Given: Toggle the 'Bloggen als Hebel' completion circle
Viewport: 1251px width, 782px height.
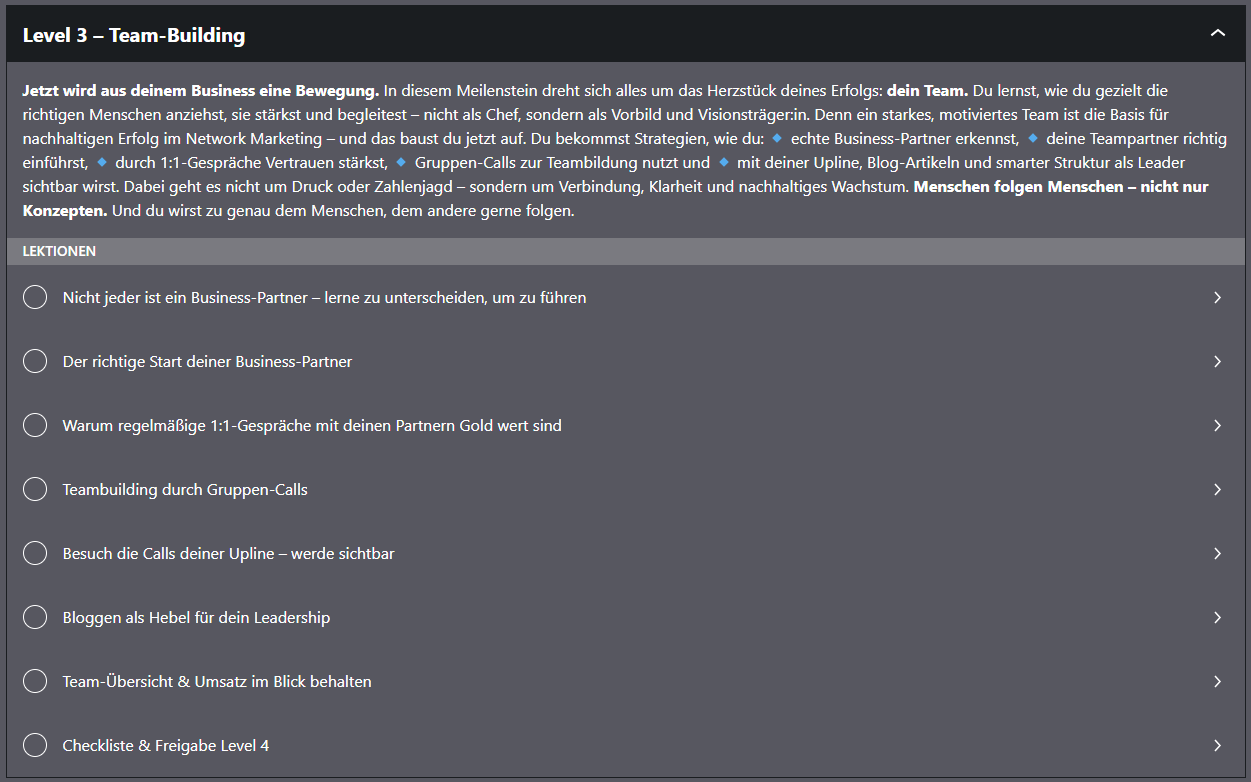Looking at the screenshot, I should (x=35, y=617).
